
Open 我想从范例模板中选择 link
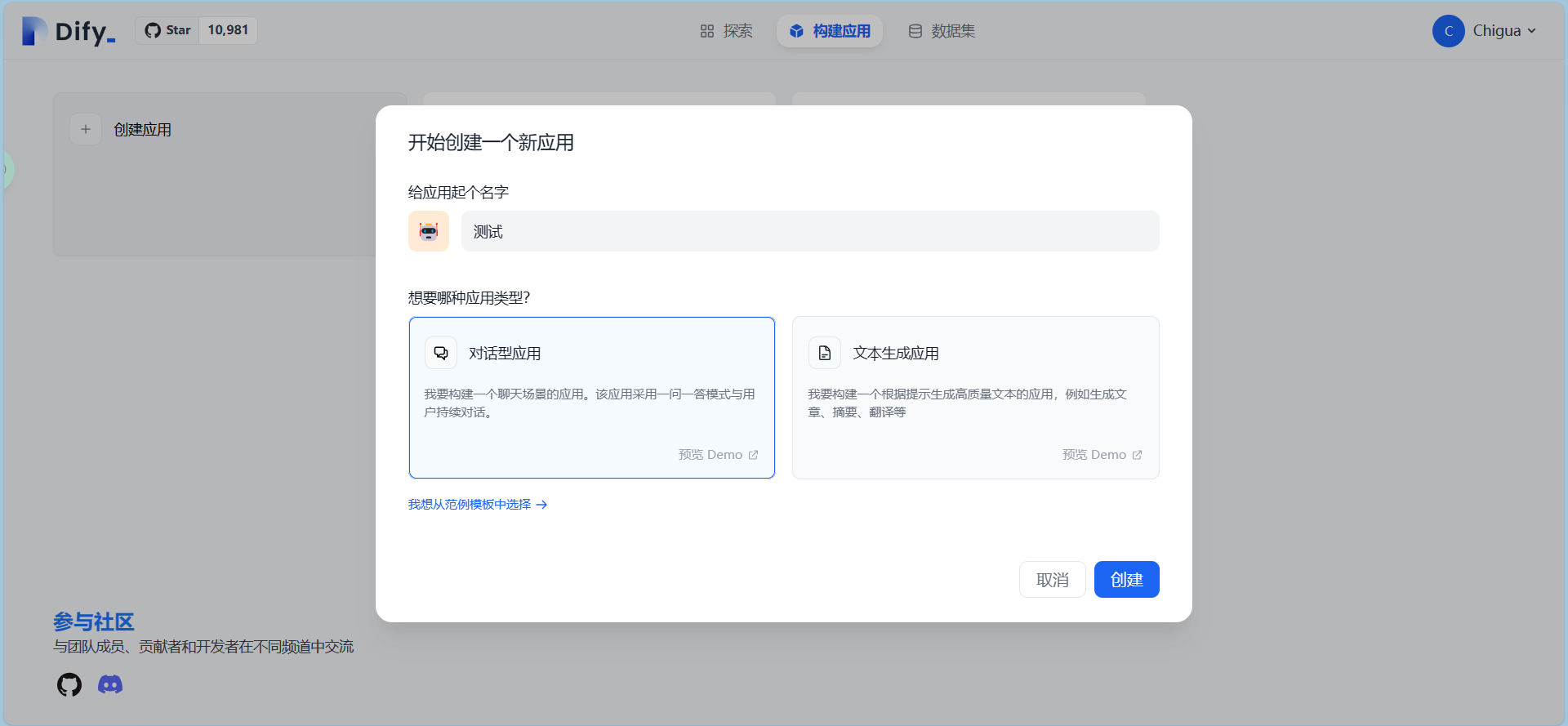(477, 505)
